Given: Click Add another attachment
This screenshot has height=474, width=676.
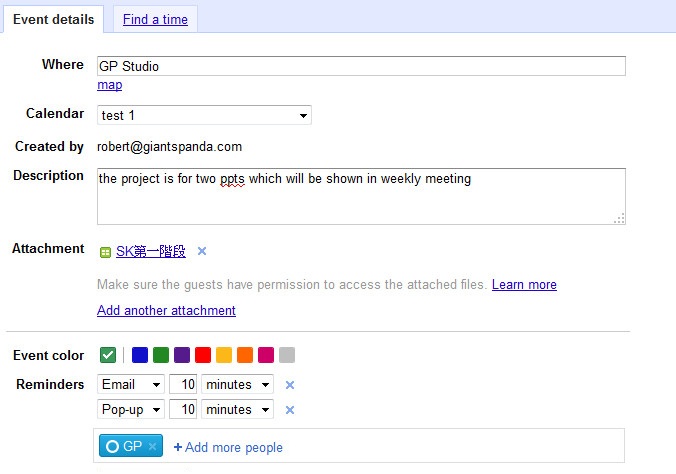Looking at the screenshot, I should pos(166,311).
